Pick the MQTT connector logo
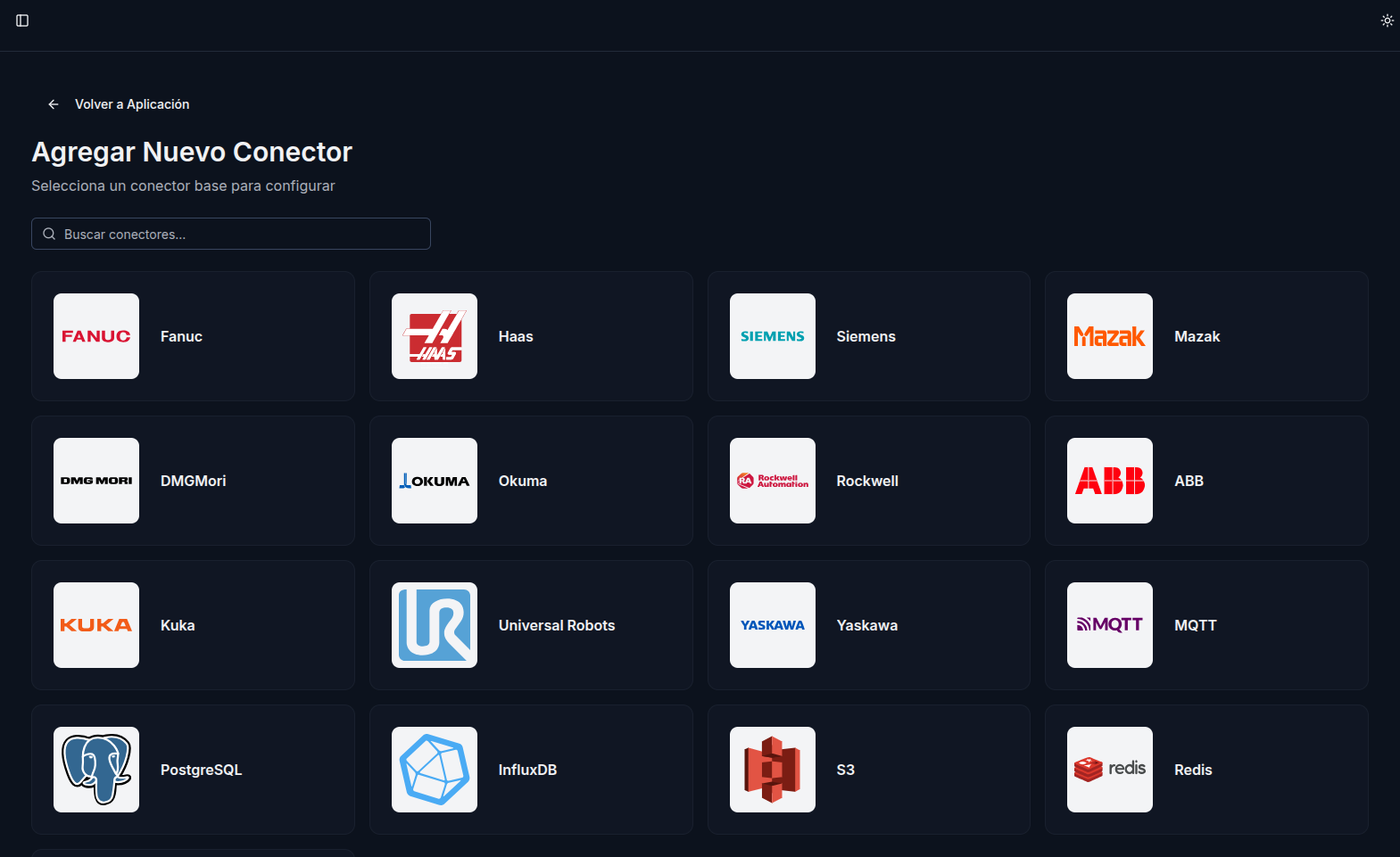The height and width of the screenshot is (857, 1400). click(1109, 625)
